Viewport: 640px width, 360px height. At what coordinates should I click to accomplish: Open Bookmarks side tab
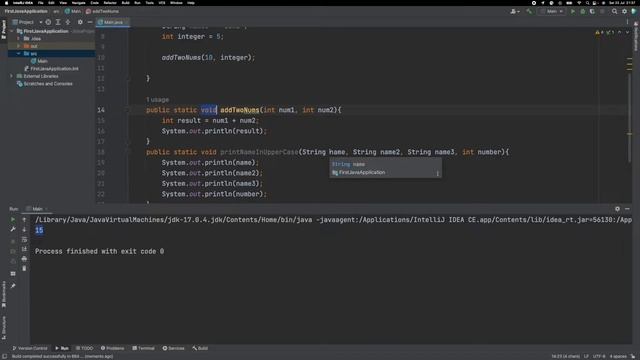pyautogui.click(x=4, y=294)
